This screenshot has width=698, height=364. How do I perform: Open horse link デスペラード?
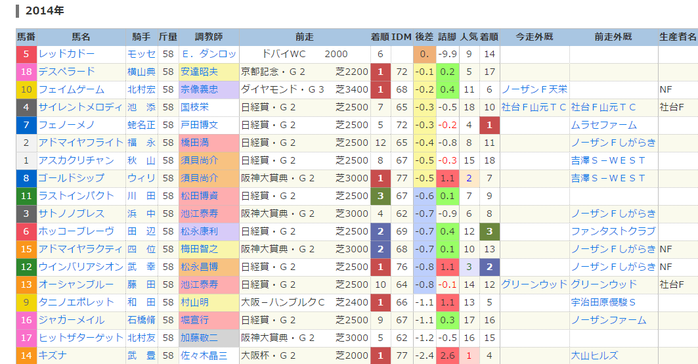[x=66, y=72]
